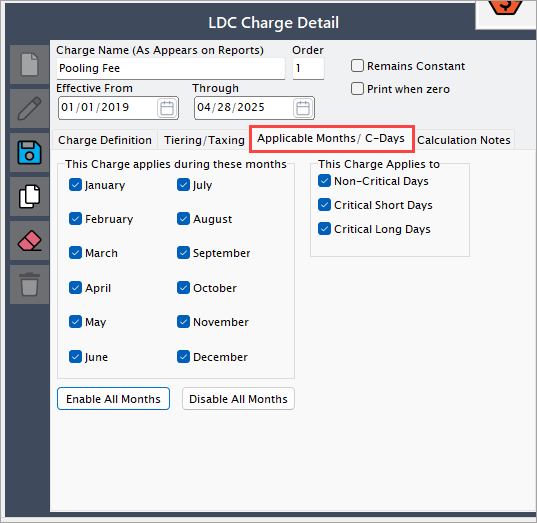Click the duplicate copy pages icon
Screen dimensions: 537x523
click(x=29, y=197)
